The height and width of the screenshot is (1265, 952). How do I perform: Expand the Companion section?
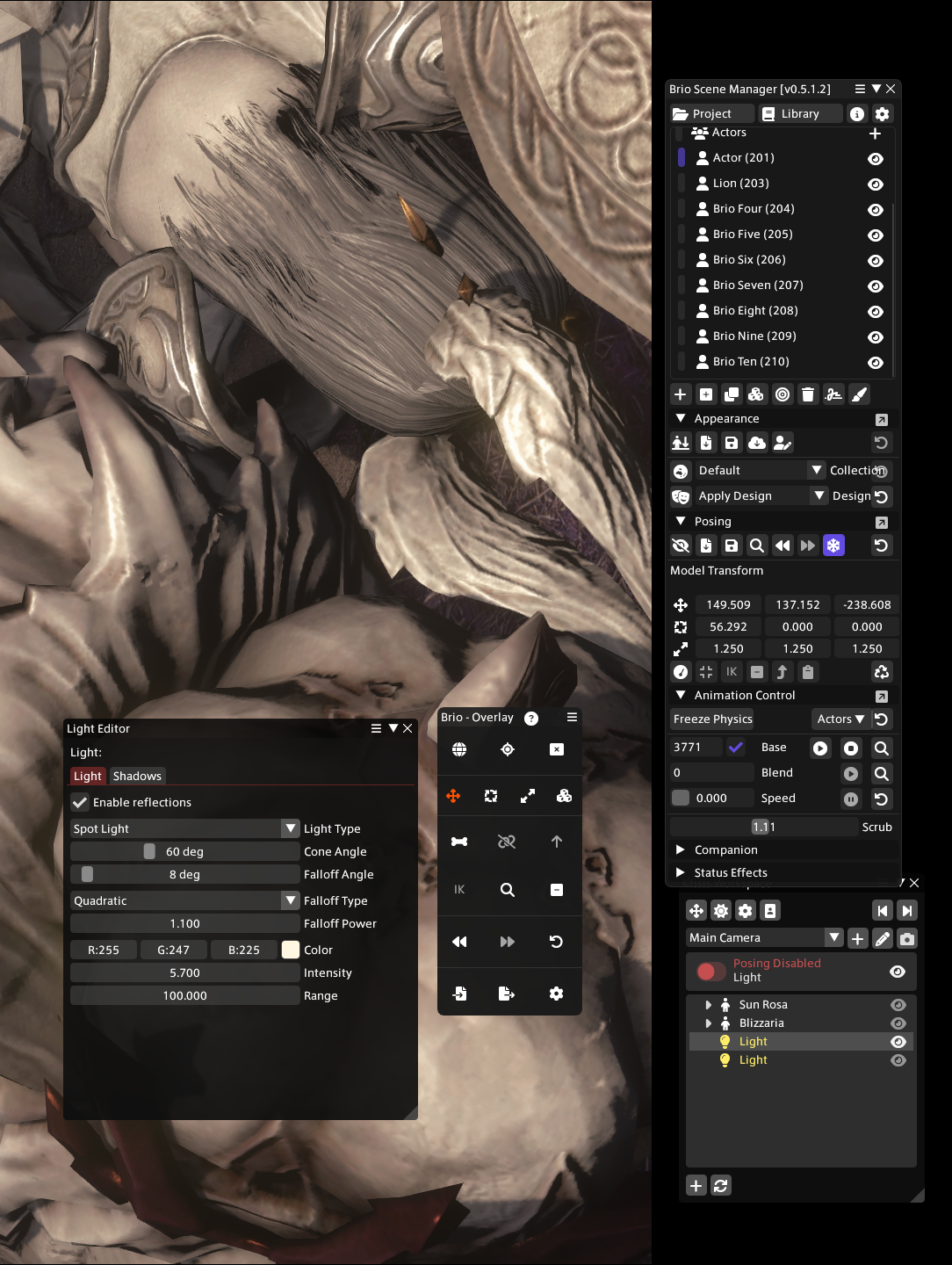[681, 849]
